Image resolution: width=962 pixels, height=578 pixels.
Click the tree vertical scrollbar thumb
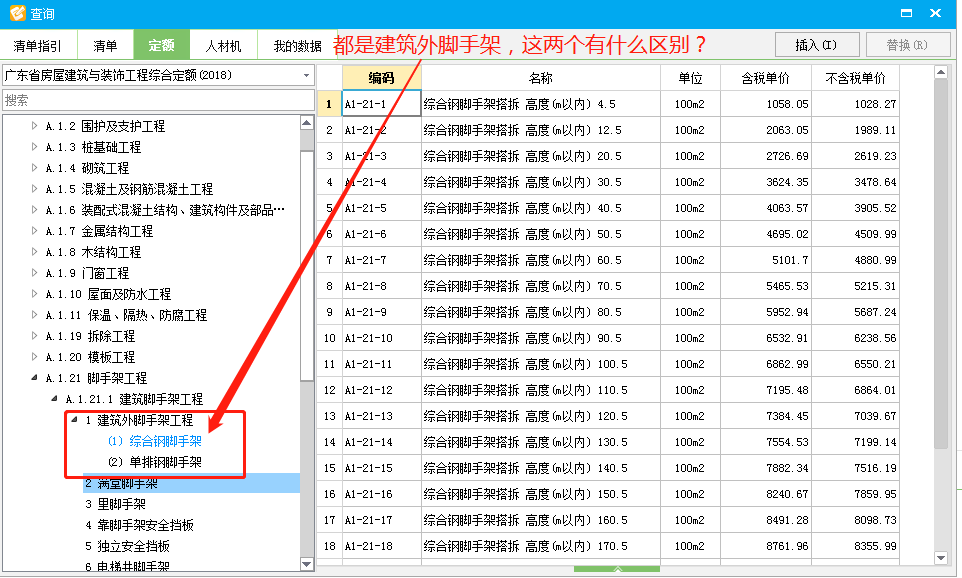click(x=307, y=265)
